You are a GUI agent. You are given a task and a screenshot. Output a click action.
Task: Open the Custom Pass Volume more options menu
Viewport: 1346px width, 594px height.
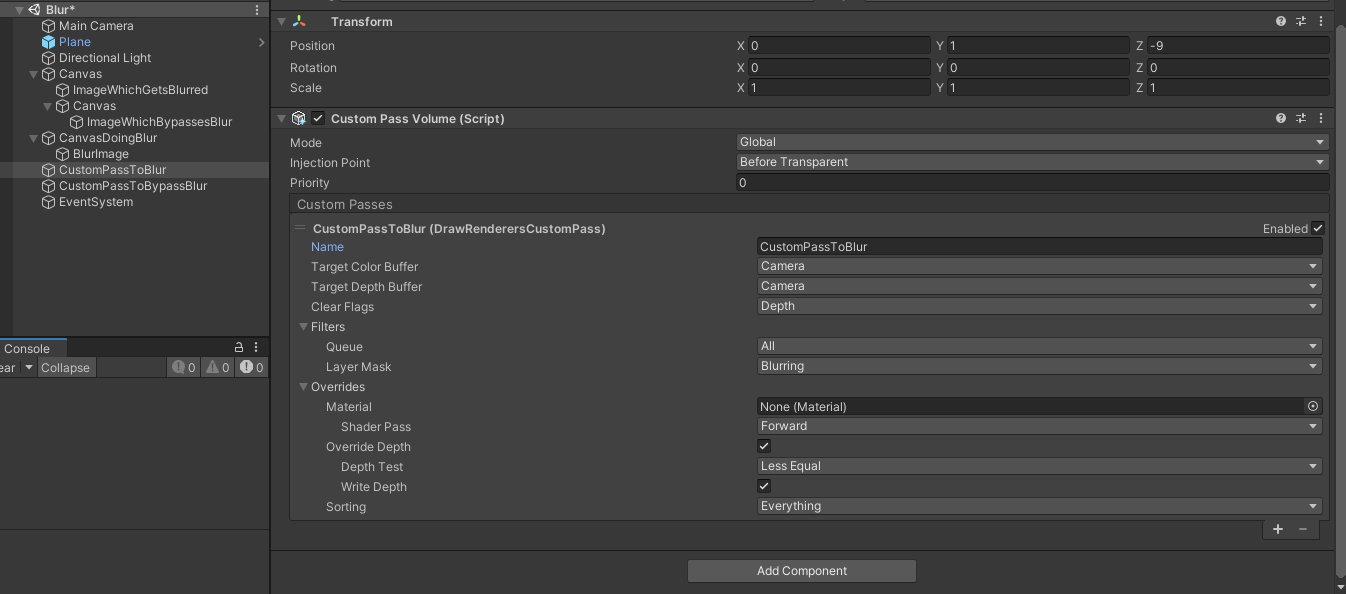(1321, 118)
